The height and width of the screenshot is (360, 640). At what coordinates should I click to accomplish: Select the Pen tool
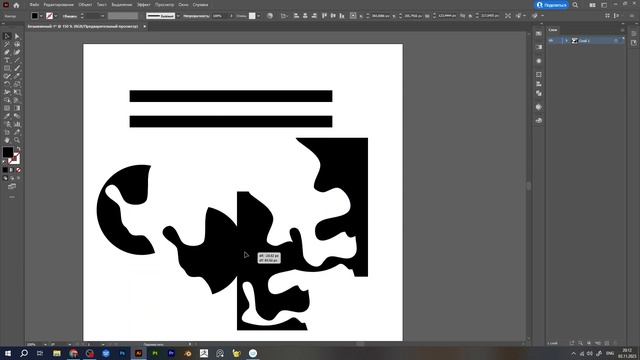pyautogui.click(x=7, y=52)
